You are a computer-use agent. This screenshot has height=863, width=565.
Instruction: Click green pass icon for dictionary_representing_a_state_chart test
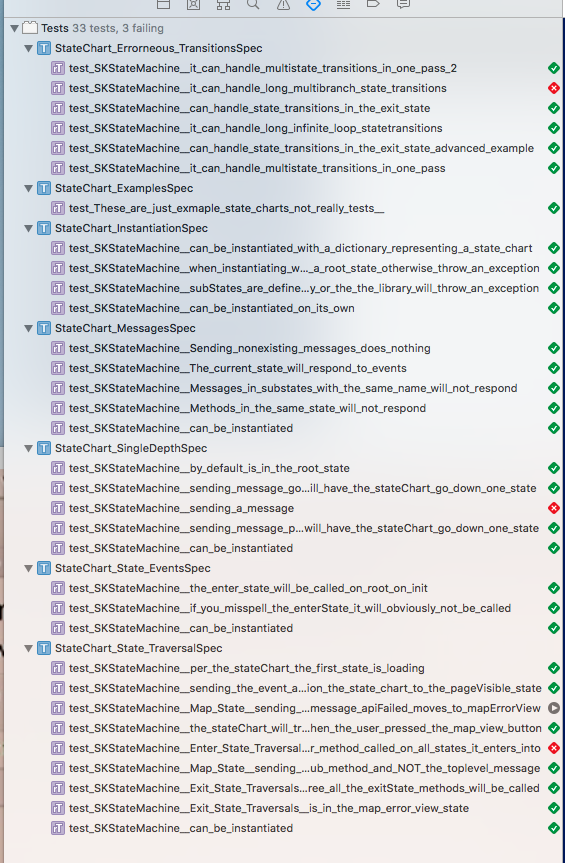click(554, 248)
